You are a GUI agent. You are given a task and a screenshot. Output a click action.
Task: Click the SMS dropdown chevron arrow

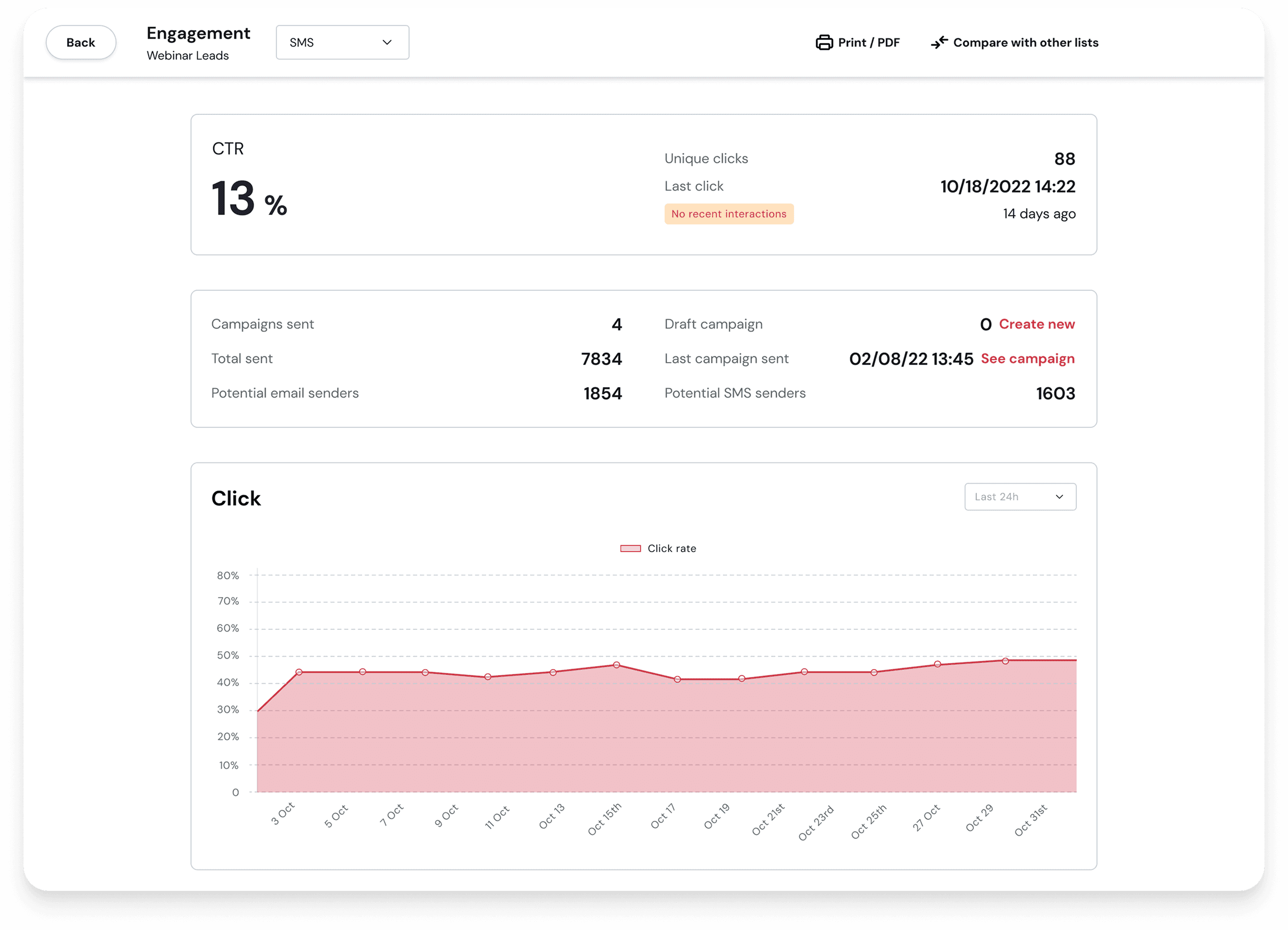point(387,43)
